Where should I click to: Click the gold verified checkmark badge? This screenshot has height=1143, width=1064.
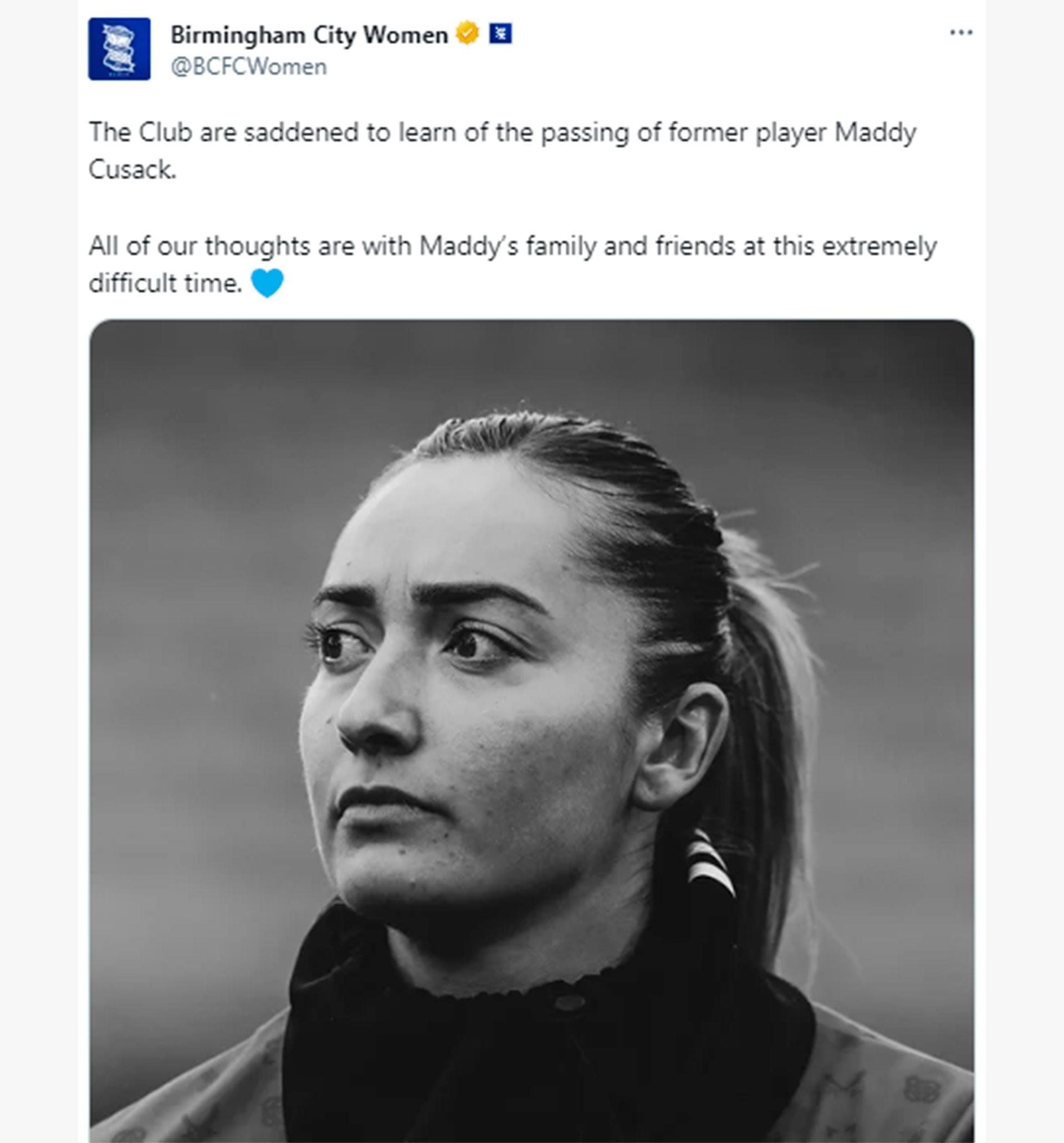[x=467, y=33]
